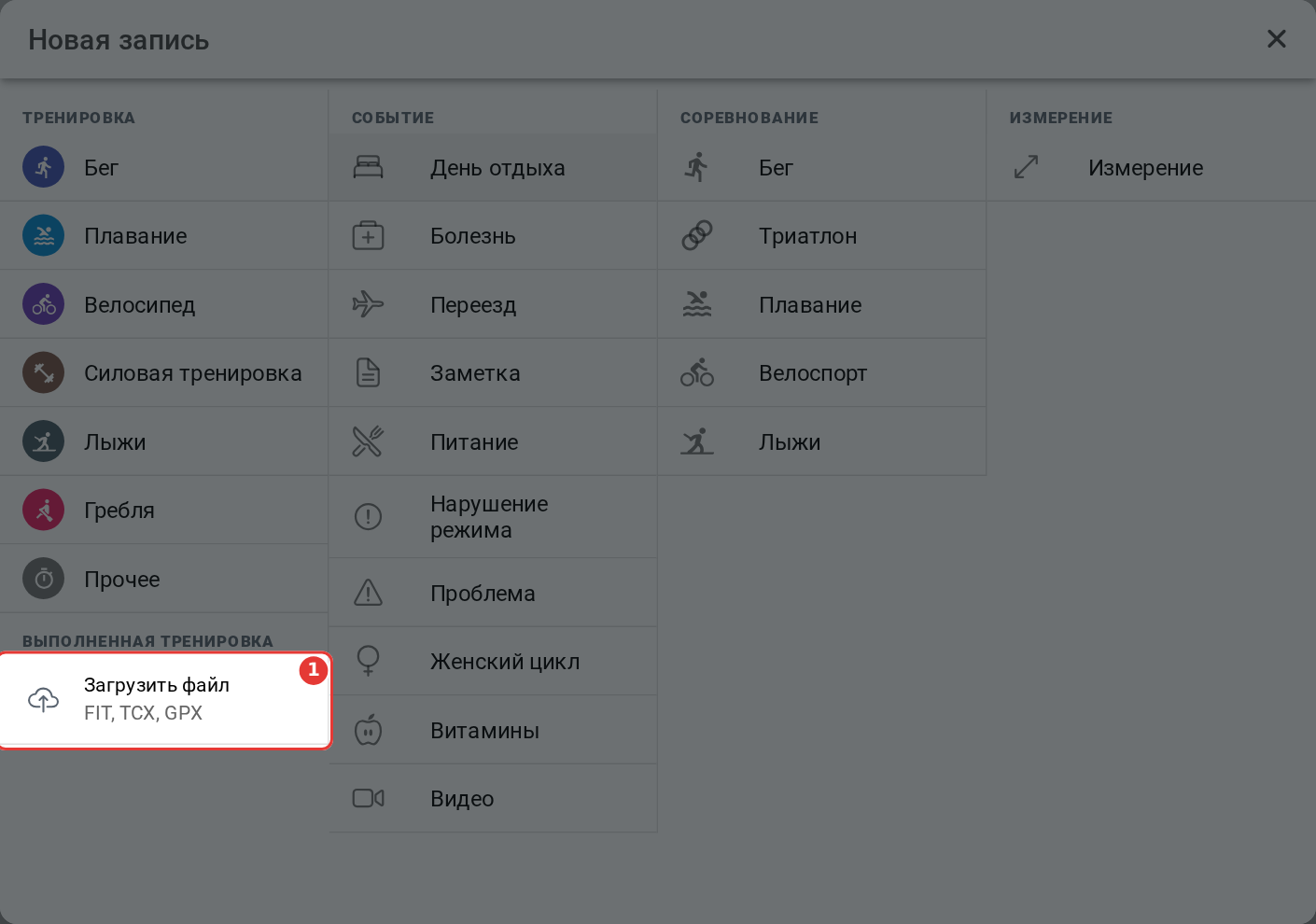The width and height of the screenshot is (1316, 924).
Task: Click the cloud upload icon for Загрузить файл
Action: tap(44, 699)
